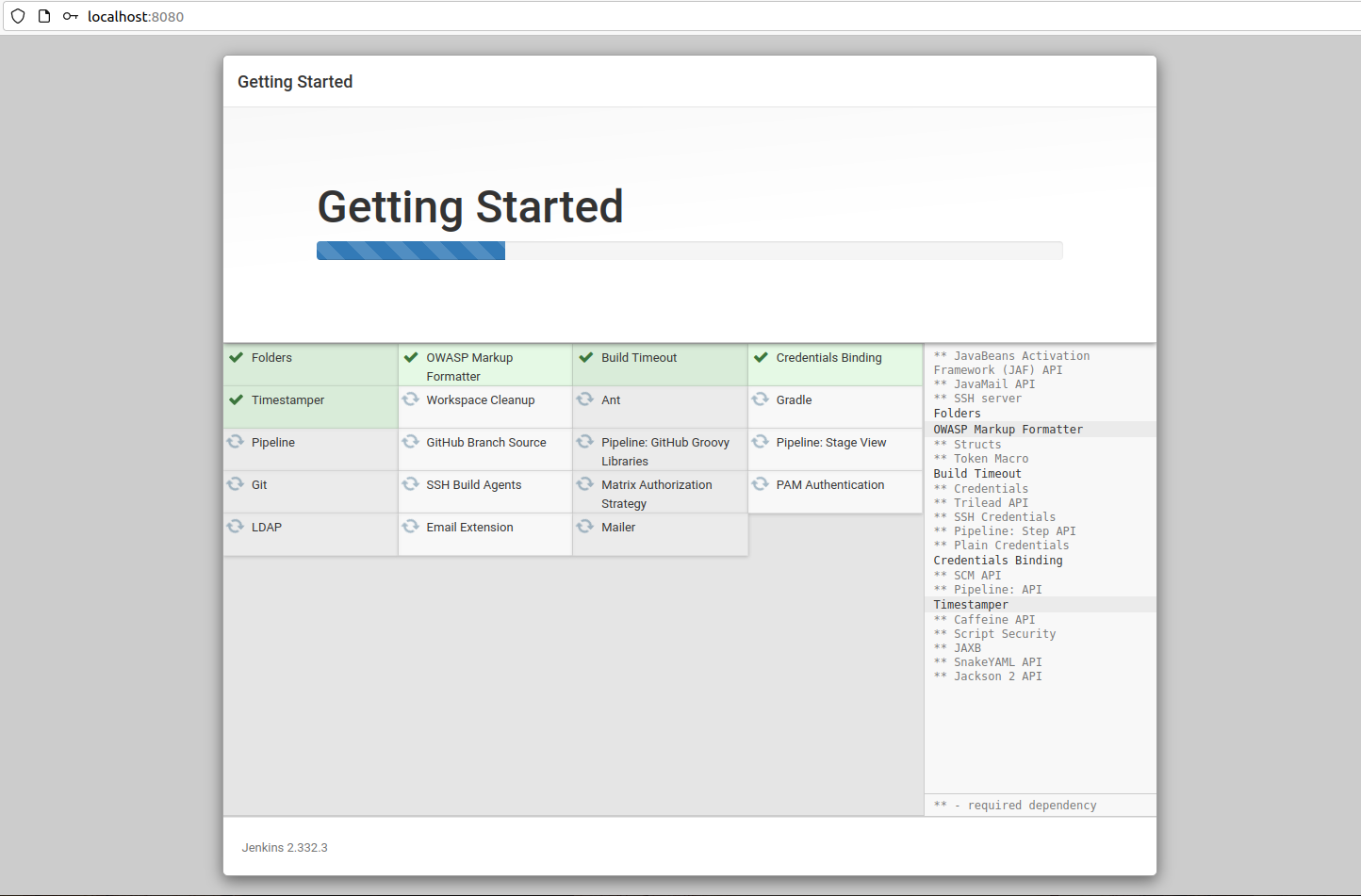Click the Email Extension pending icon

click(411, 527)
